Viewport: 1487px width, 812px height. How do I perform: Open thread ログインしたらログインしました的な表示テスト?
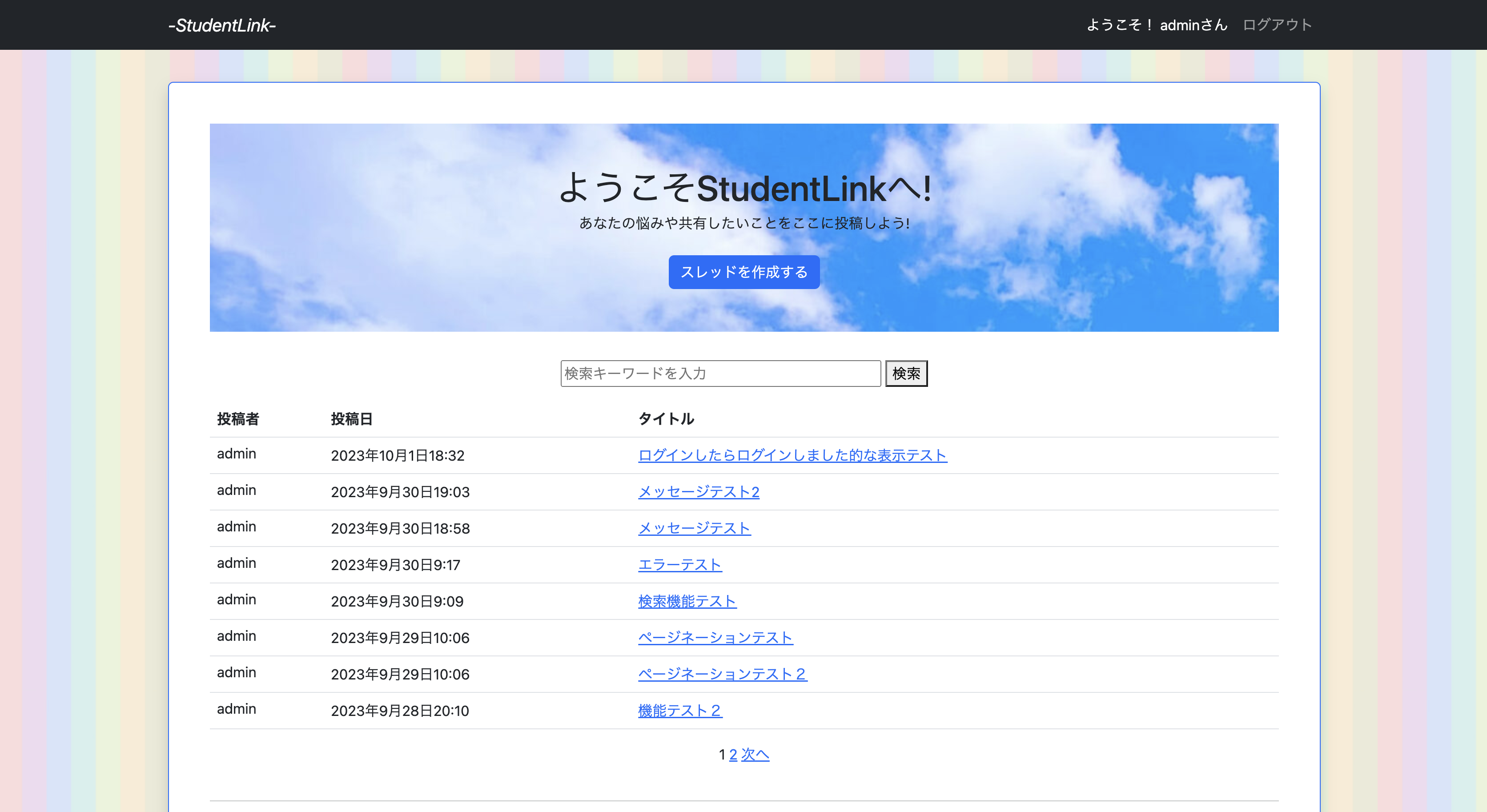click(x=792, y=455)
